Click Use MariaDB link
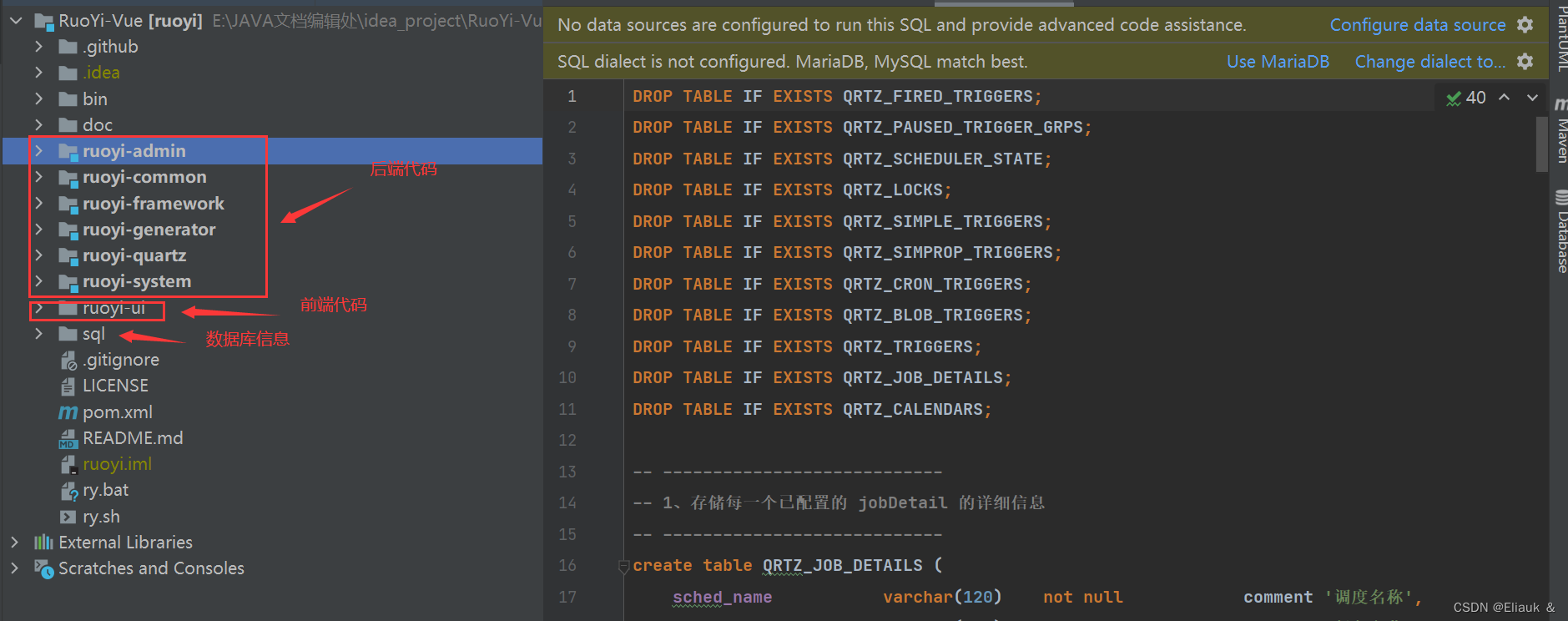Viewport: 1568px width, 621px height. 1278,62
